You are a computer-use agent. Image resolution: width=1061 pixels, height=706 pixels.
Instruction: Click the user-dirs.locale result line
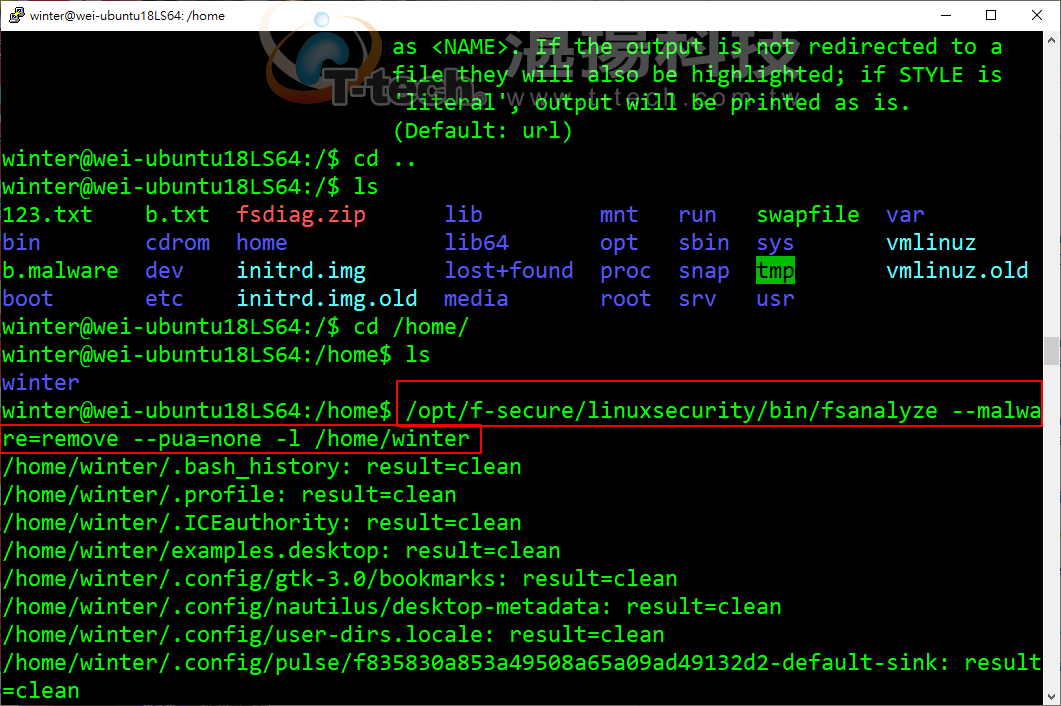(334, 635)
